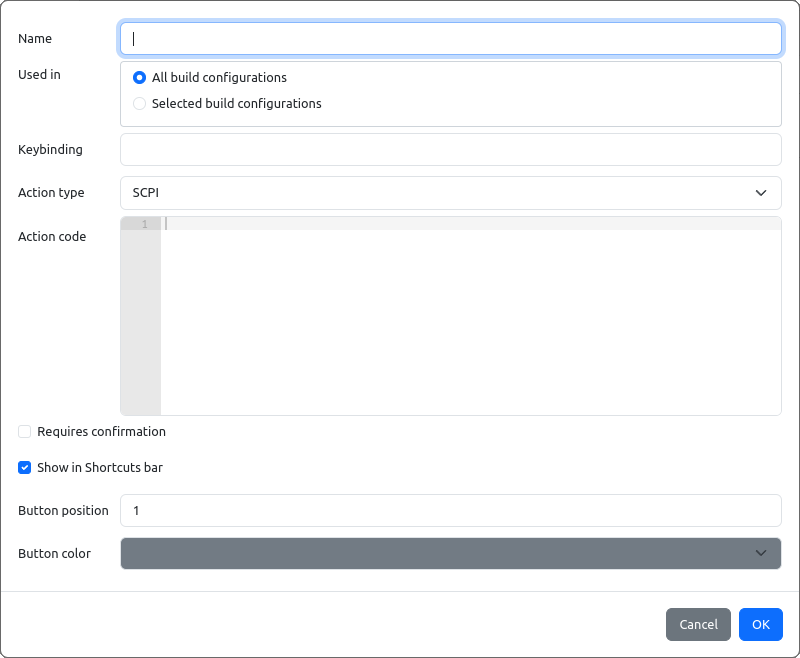Confirm the dialog with OK
Image resolution: width=800 pixels, height=658 pixels.
pos(761,624)
